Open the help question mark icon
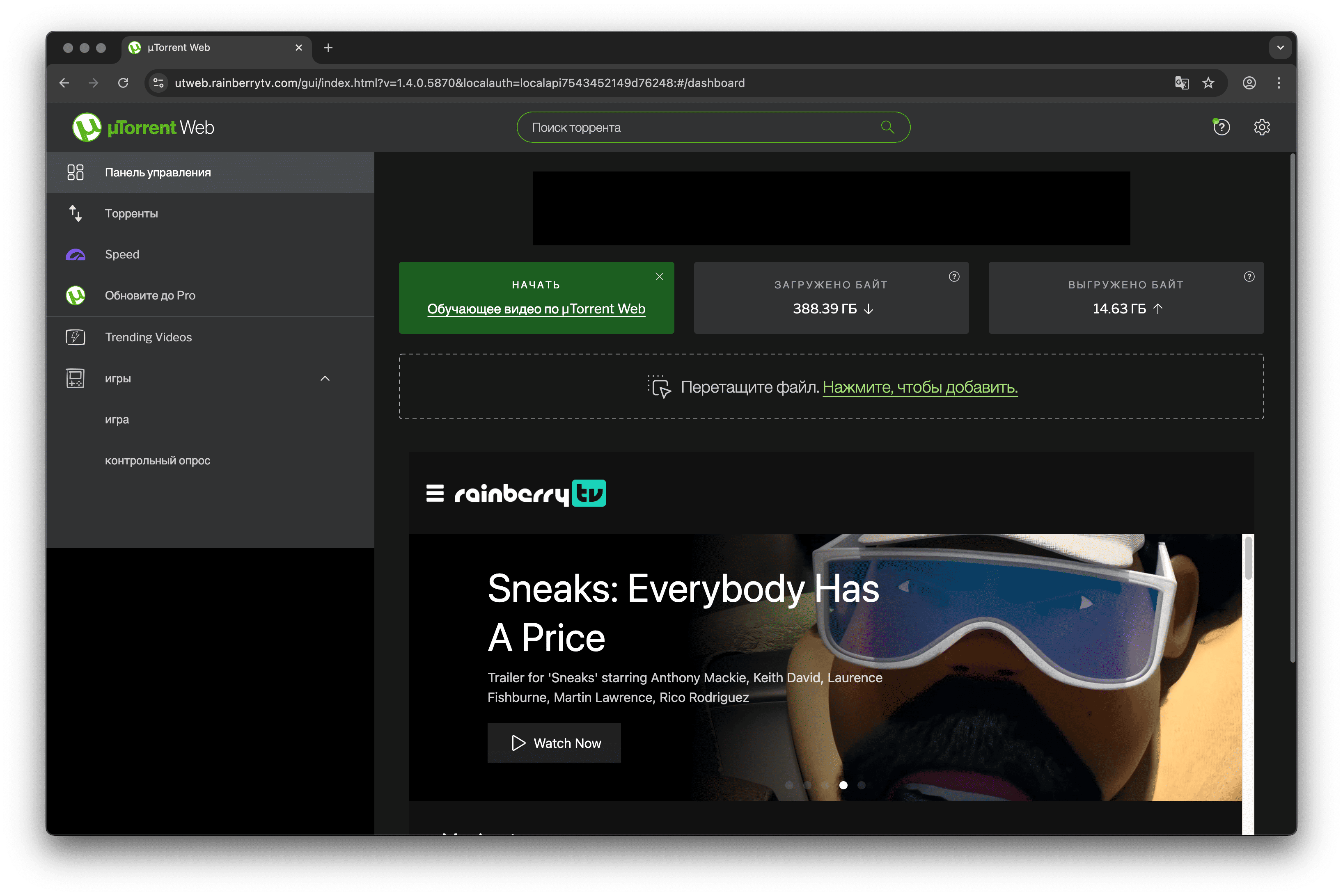This screenshot has height=896, width=1343. [x=1221, y=127]
